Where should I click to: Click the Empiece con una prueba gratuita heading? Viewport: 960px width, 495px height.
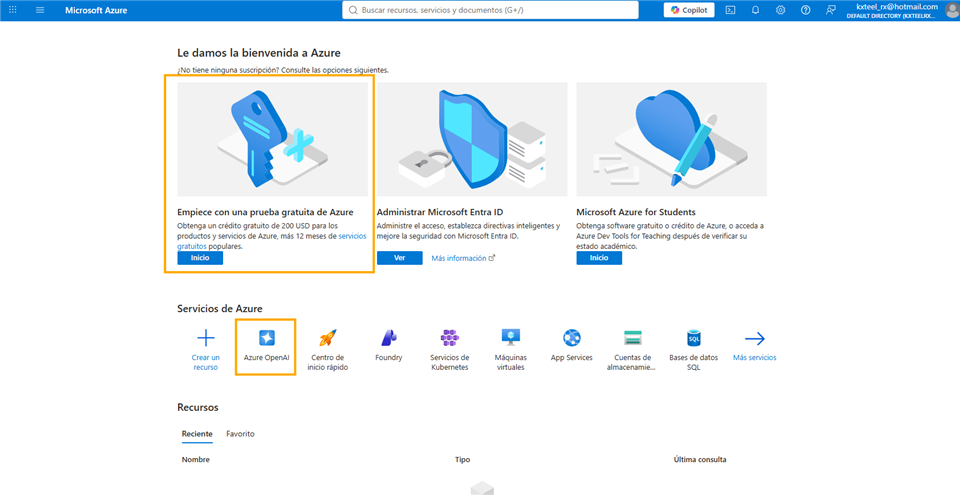click(265, 212)
